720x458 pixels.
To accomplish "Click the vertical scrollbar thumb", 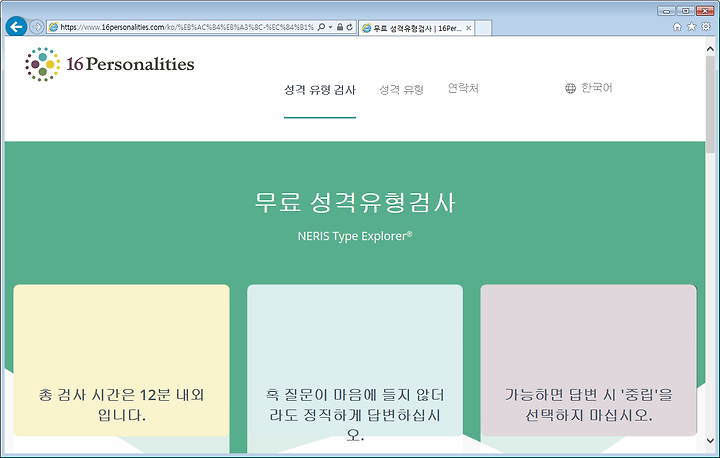I will coord(710,104).
